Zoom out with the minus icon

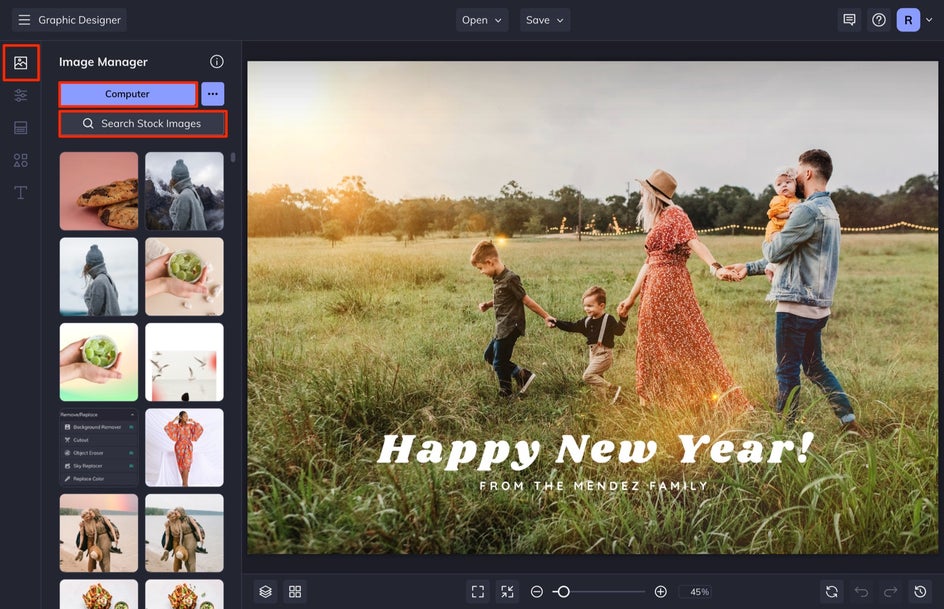536,592
